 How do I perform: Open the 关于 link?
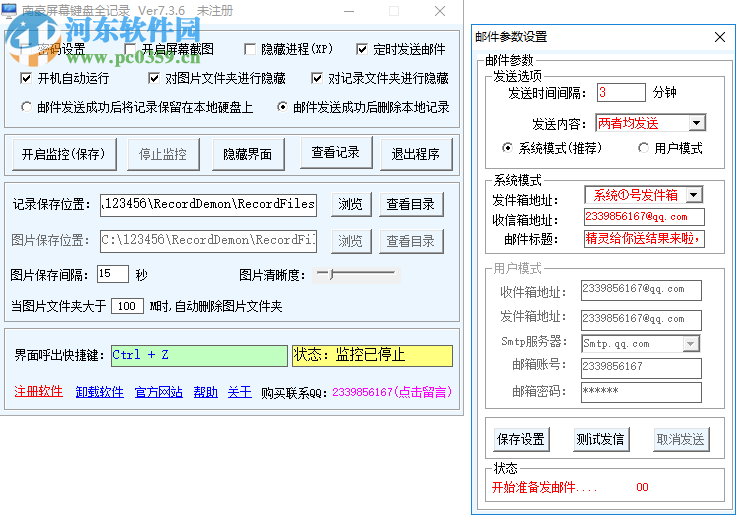coord(239,392)
